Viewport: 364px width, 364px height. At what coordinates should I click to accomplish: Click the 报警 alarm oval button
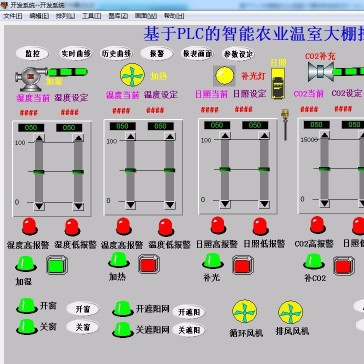coord(157,53)
